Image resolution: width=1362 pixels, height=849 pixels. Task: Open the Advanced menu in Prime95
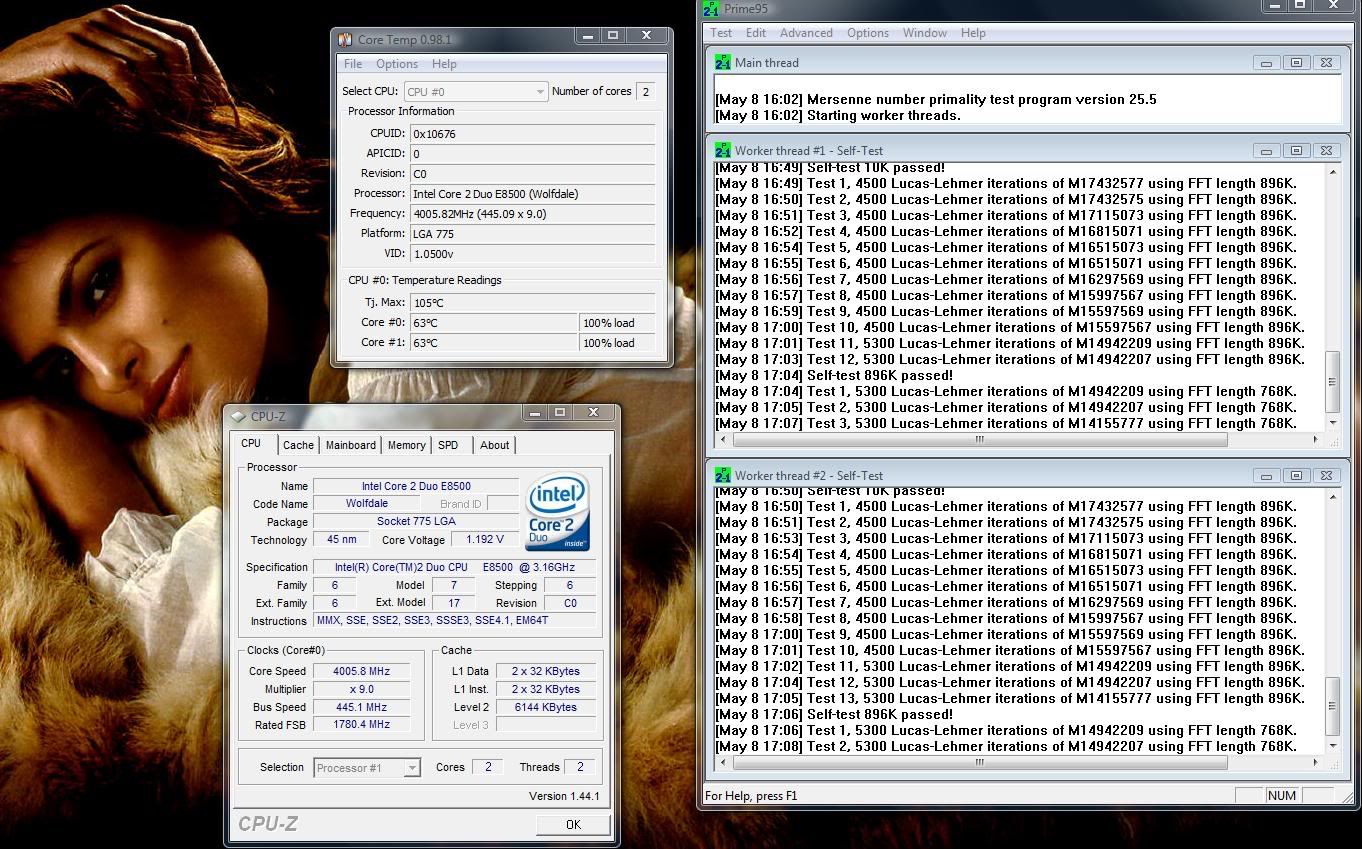(806, 33)
